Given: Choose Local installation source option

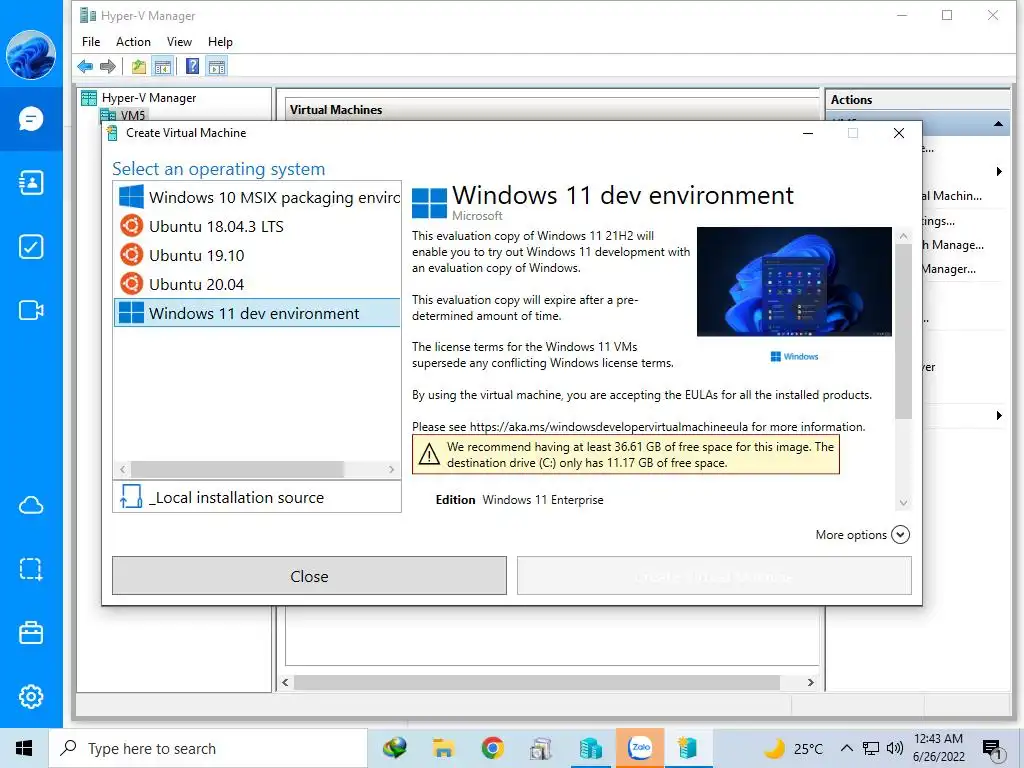Looking at the screenshot, I should click(x=257, y=497).
